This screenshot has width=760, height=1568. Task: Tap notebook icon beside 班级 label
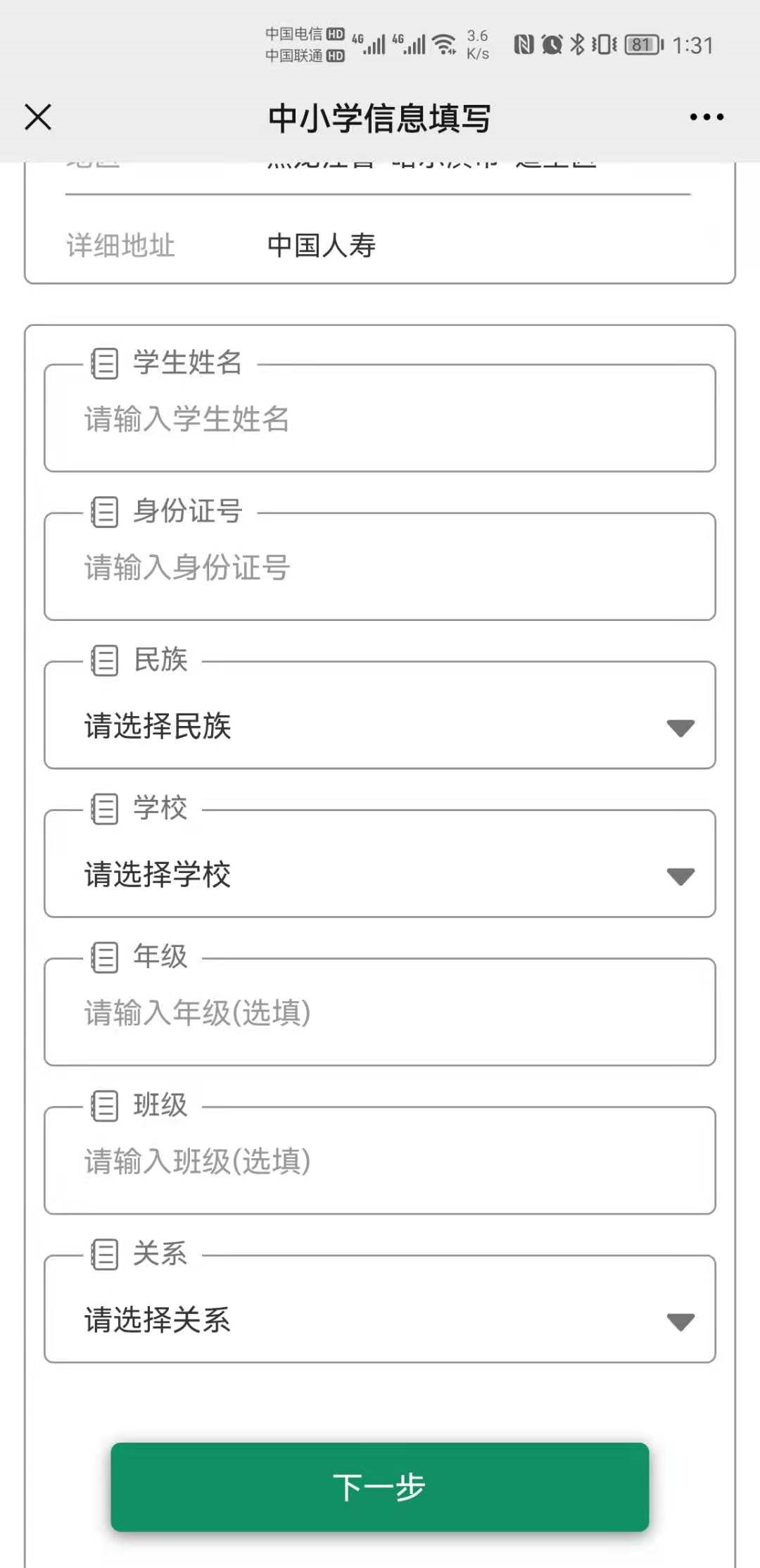click(105, 1106)
